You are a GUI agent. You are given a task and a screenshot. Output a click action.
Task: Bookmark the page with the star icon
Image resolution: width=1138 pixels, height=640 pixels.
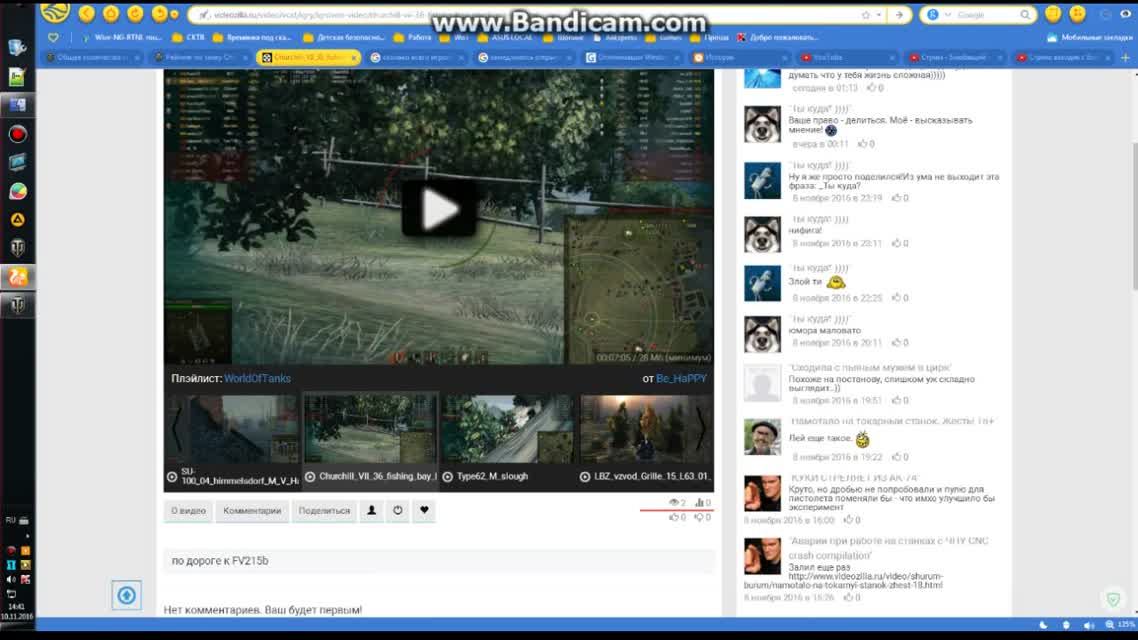[x=866, y=15]
